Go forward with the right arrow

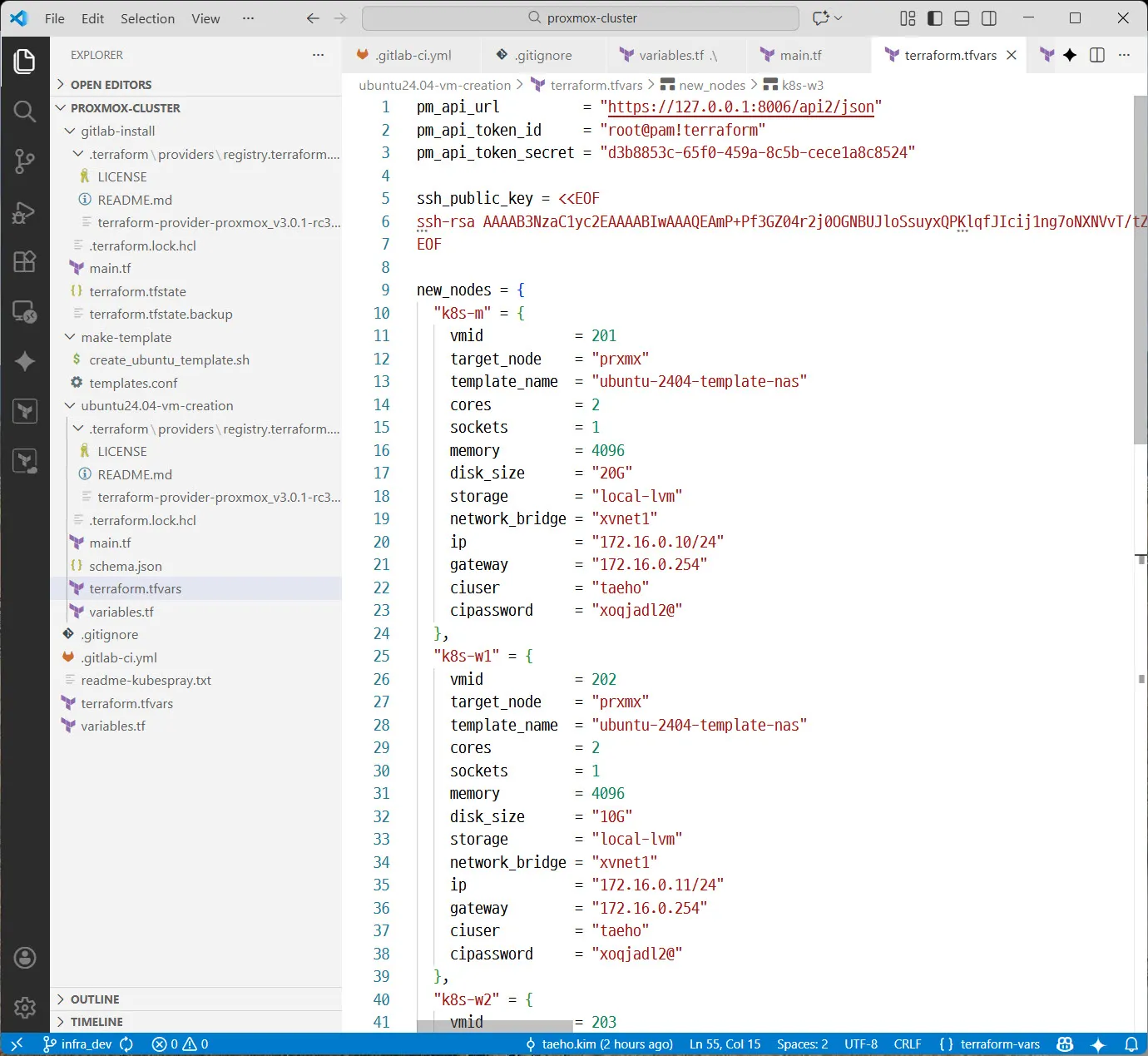pos(340,18)
